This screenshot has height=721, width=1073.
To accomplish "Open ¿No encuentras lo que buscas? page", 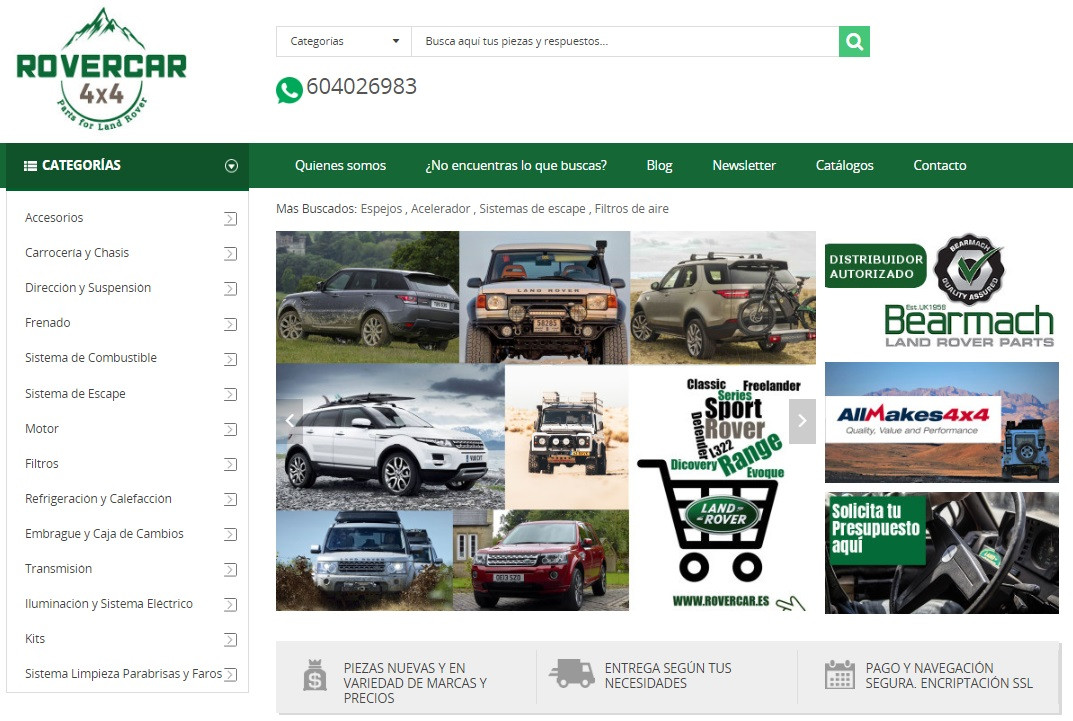I will tap(516, 166).
